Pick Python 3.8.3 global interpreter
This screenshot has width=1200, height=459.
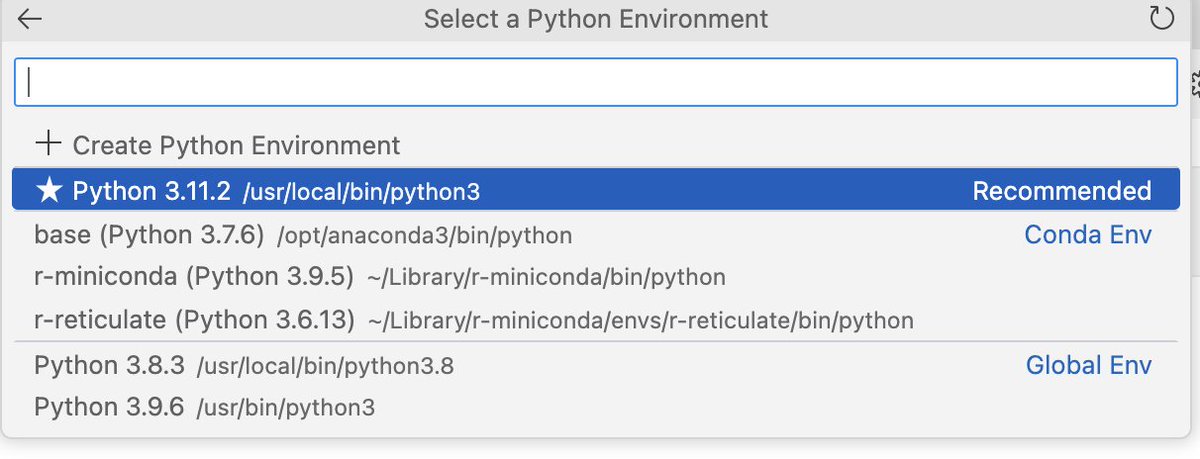[x=595, y=365]
